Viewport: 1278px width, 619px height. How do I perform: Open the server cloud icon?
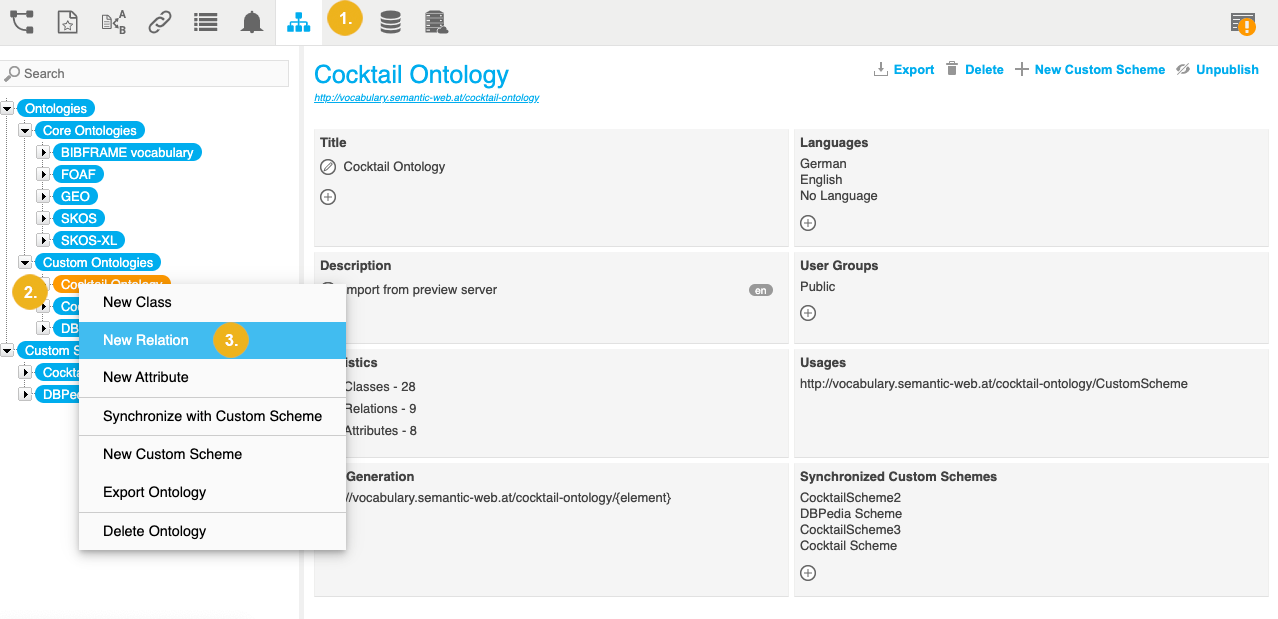pos(435,22)
